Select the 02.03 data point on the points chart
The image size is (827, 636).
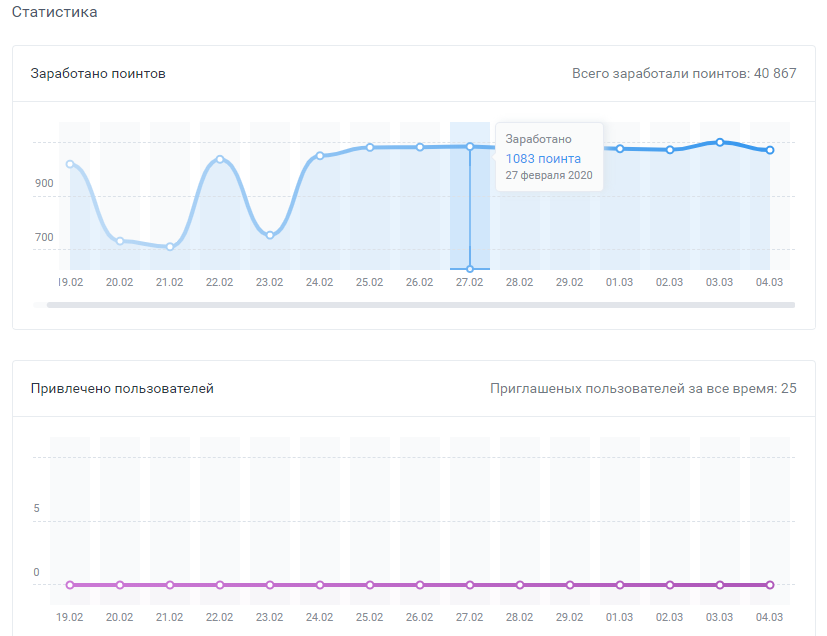point(670,150)
